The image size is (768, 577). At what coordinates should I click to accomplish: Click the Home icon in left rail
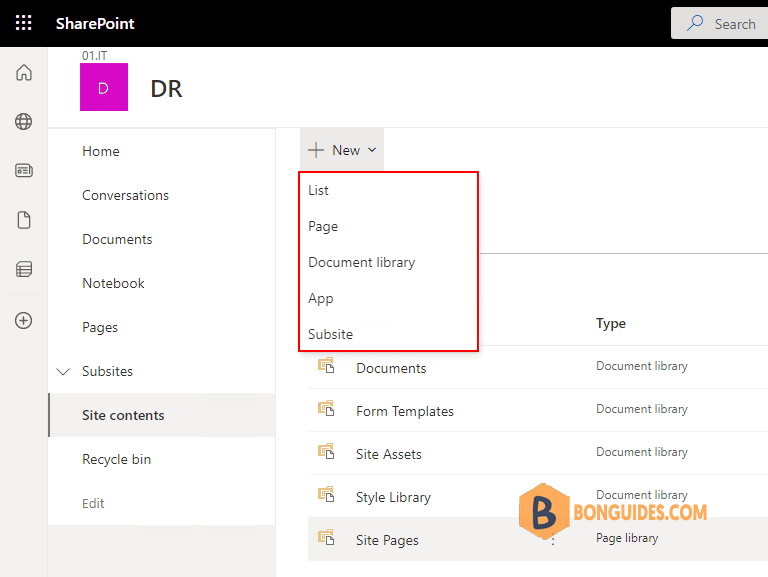[24, 72]
